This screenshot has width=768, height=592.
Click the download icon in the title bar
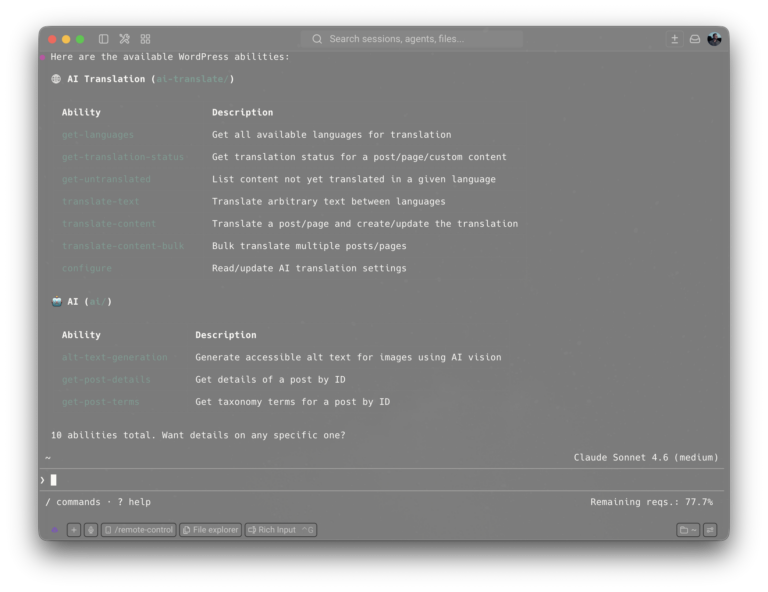[675, 39]
